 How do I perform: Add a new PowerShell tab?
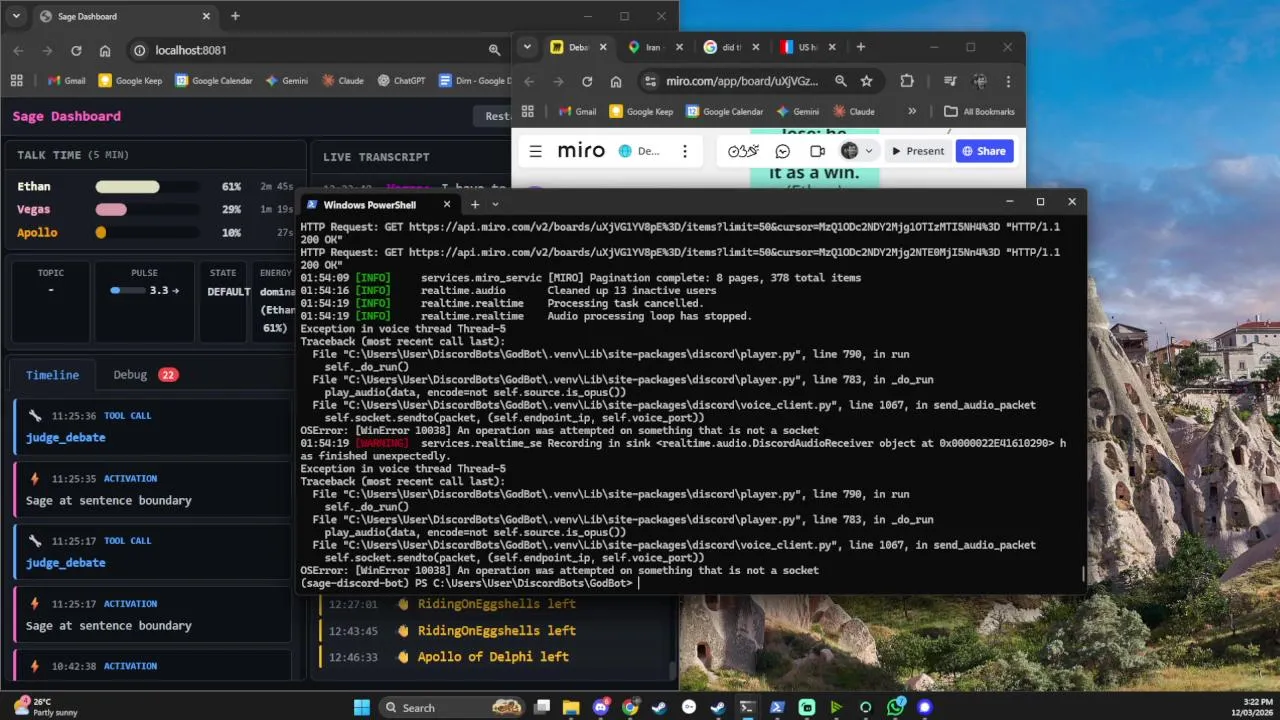(475, 204)
